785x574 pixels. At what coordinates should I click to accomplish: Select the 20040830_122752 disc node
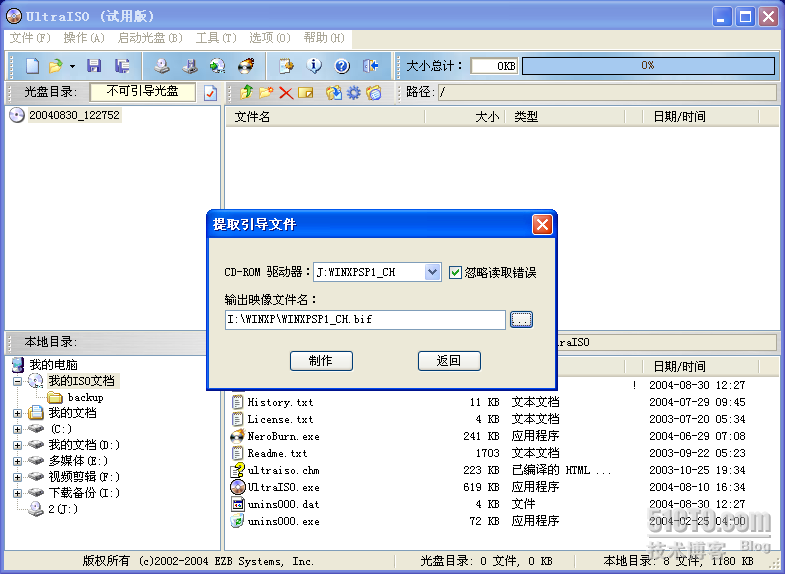[x=74, y=115]
